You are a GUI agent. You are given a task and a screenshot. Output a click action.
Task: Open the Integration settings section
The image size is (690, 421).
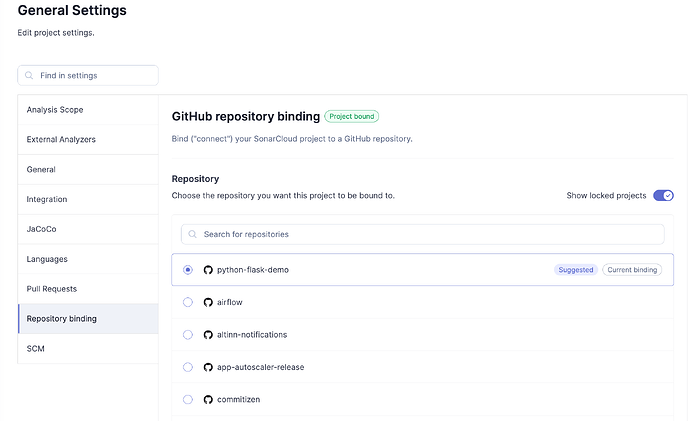pyautogui.click(x=88, y=199)
